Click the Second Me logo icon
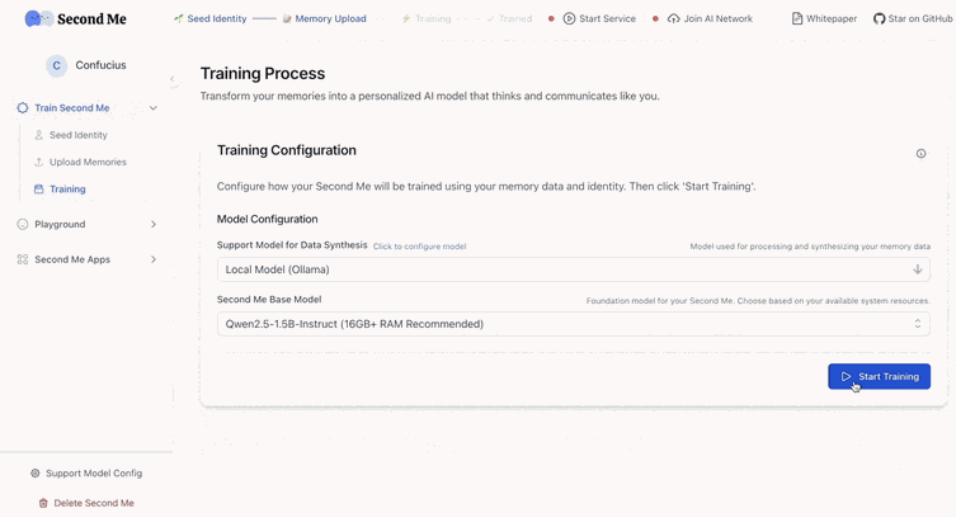 pyautogui.click(x=39, y=18)
